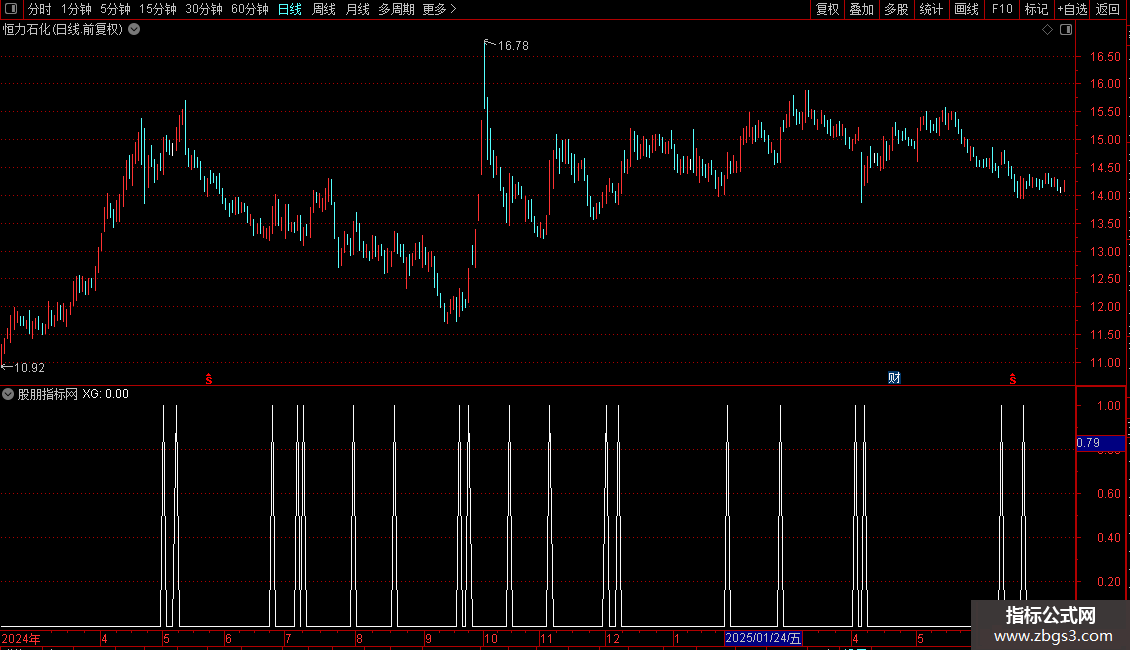Open the 统计 statistics tool
The height and width of the screenshot is (650, 1130).
point(931,9)
